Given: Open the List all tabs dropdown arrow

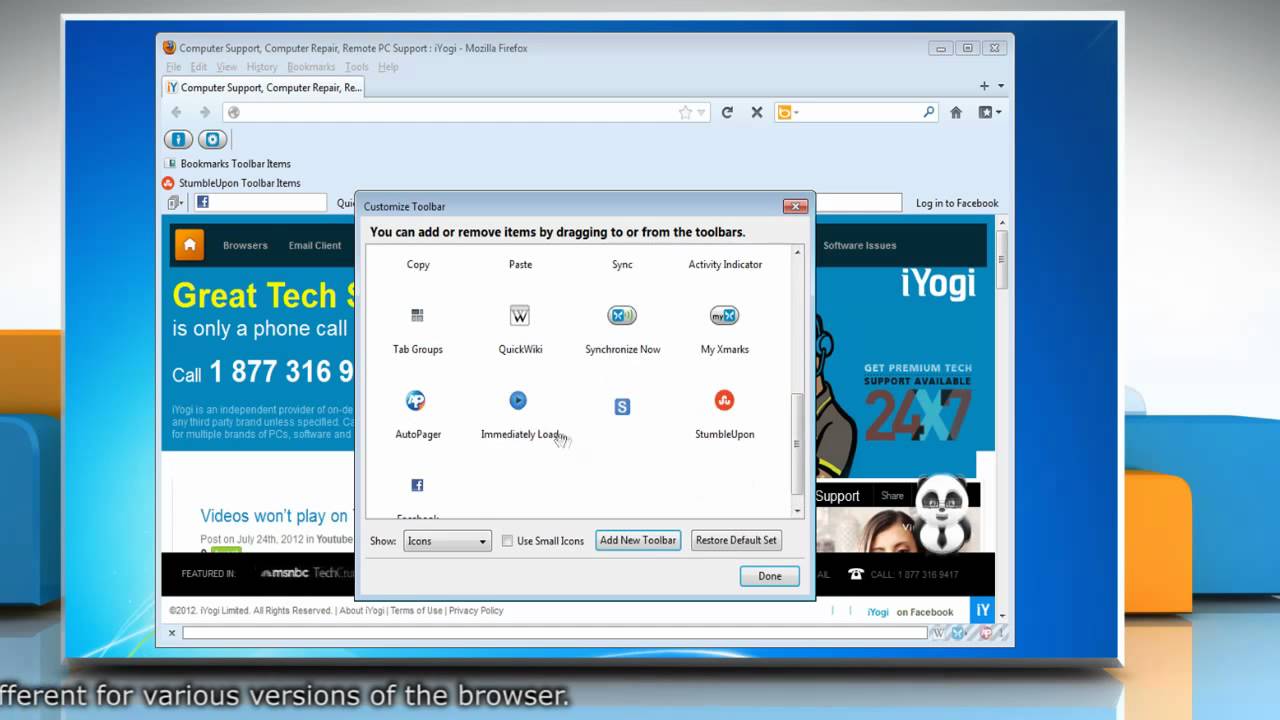Looking at the screenshot, I should click(1001, 87).
